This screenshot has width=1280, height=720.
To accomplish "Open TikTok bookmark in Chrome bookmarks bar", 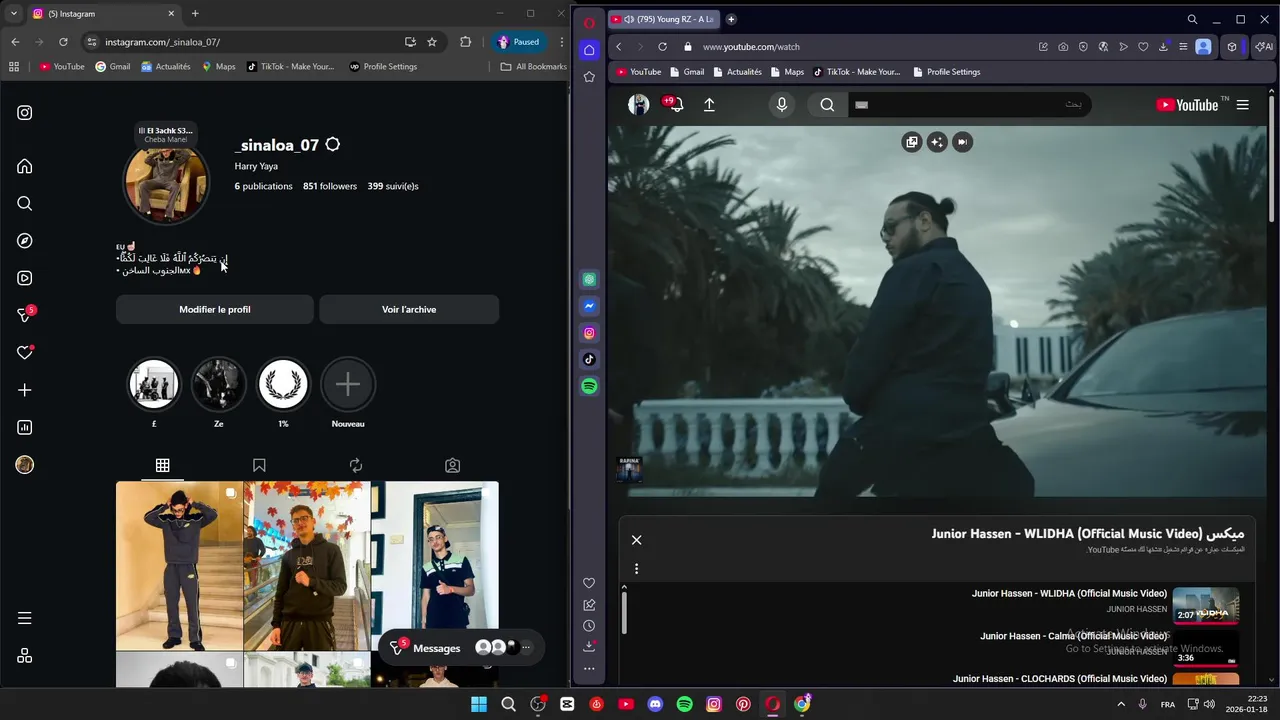I will [x=291, y=67].
